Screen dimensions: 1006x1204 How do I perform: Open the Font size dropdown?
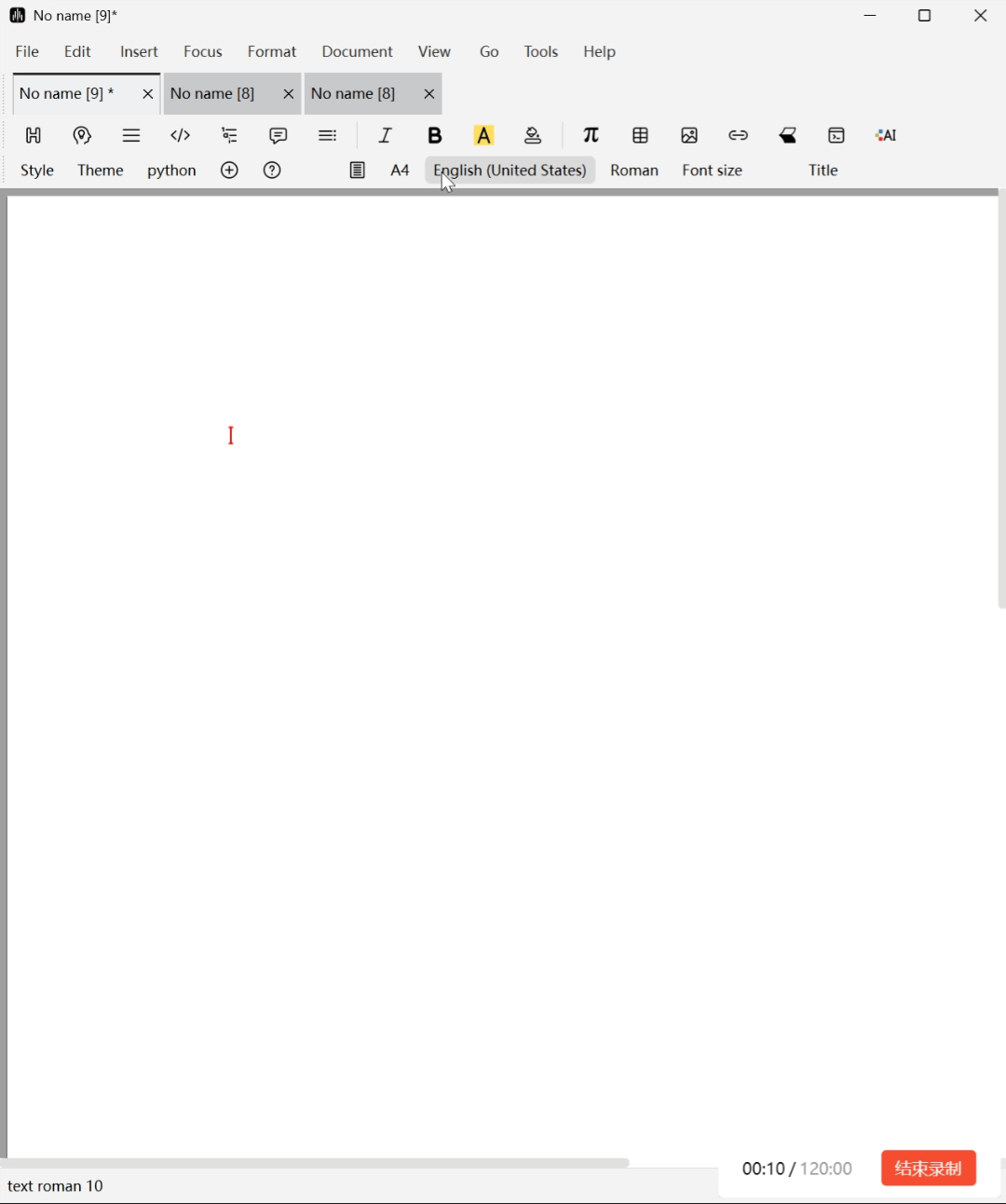coord(712,171)
